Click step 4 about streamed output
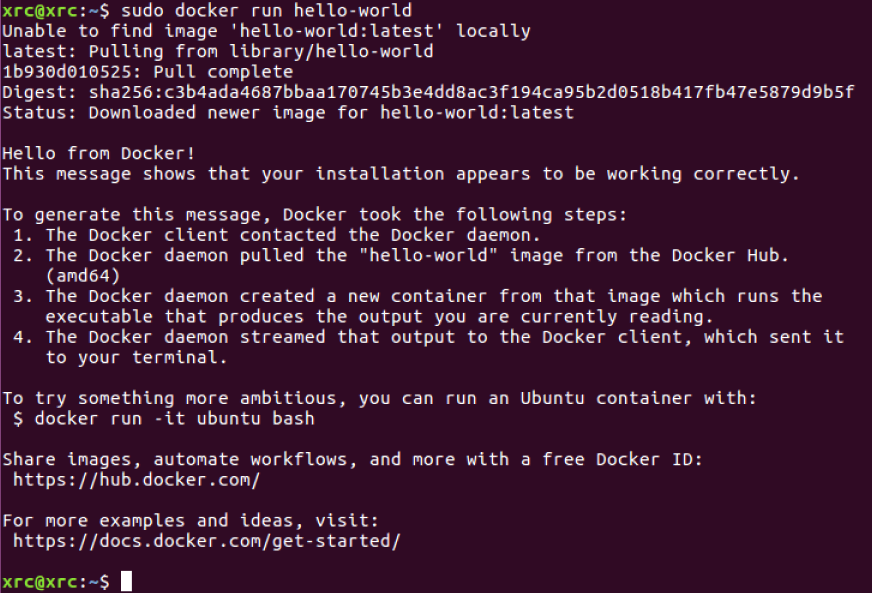The height and width of the screenshot is (593, 872). click(428, 347)
